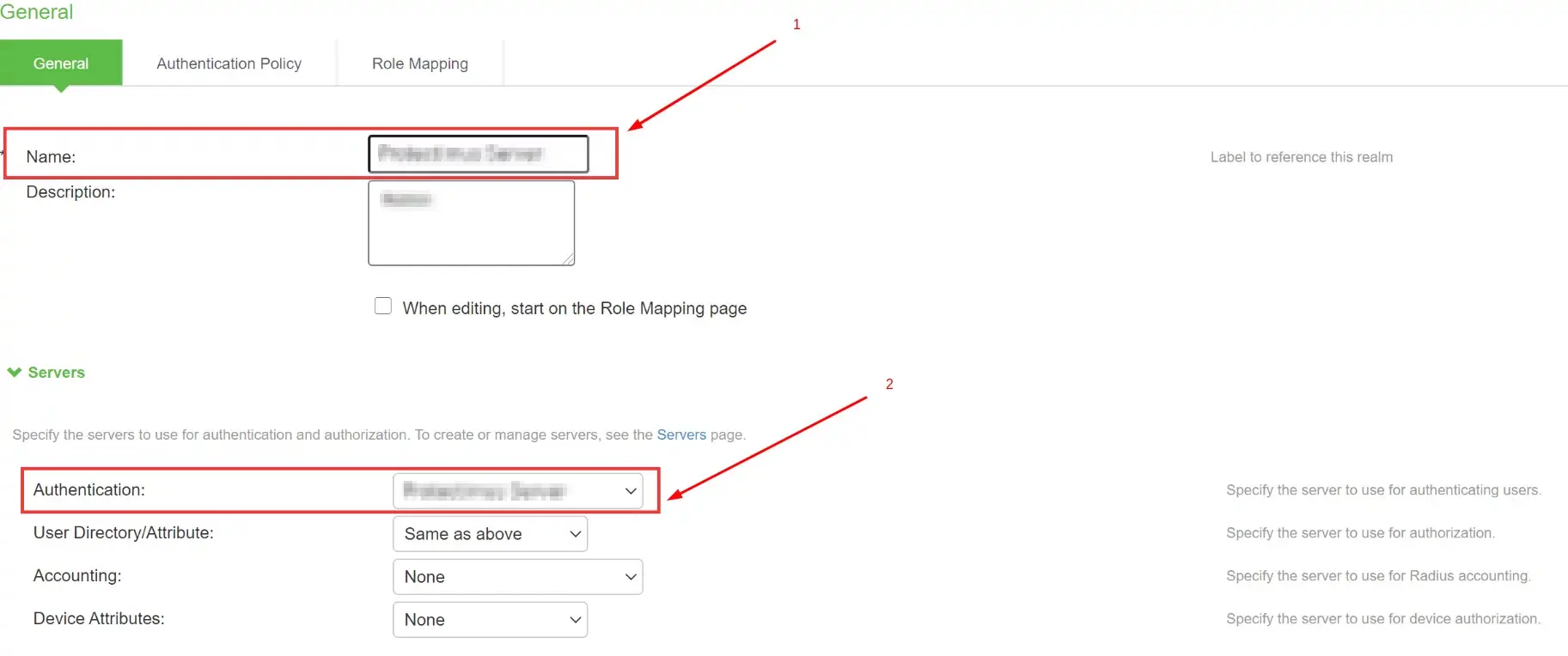Open the Role Mapping tab

420,63
